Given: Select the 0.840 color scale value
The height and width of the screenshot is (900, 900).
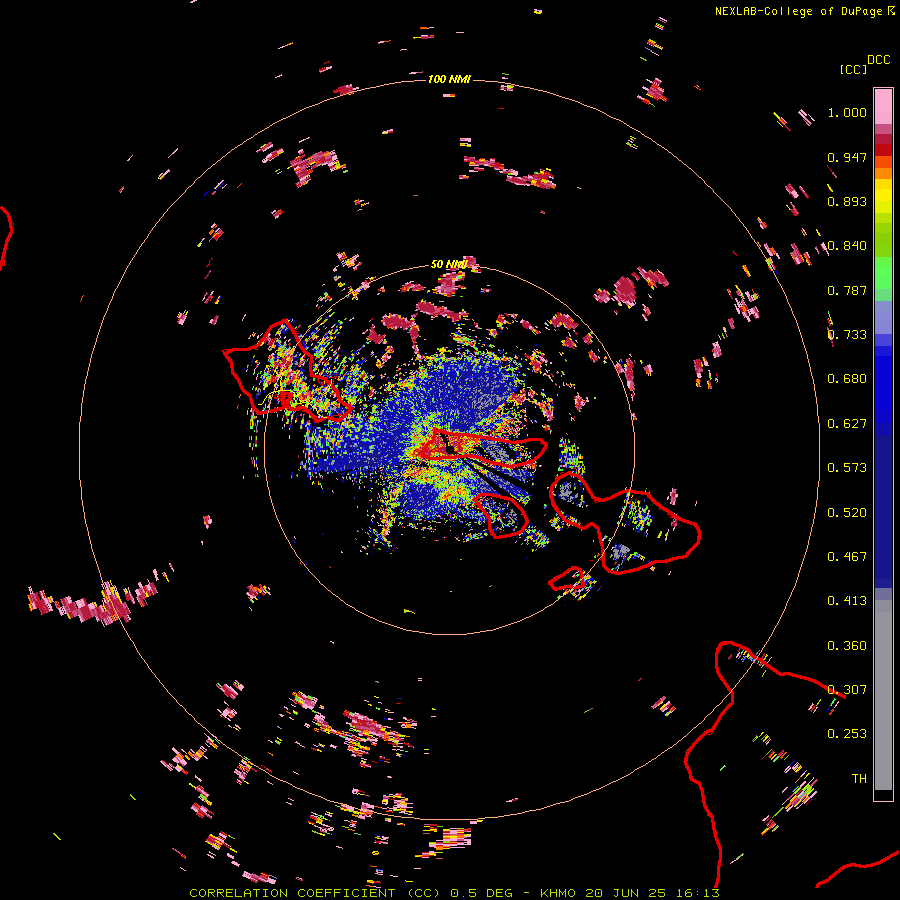Looking at the screenshot, I should 847,246.
